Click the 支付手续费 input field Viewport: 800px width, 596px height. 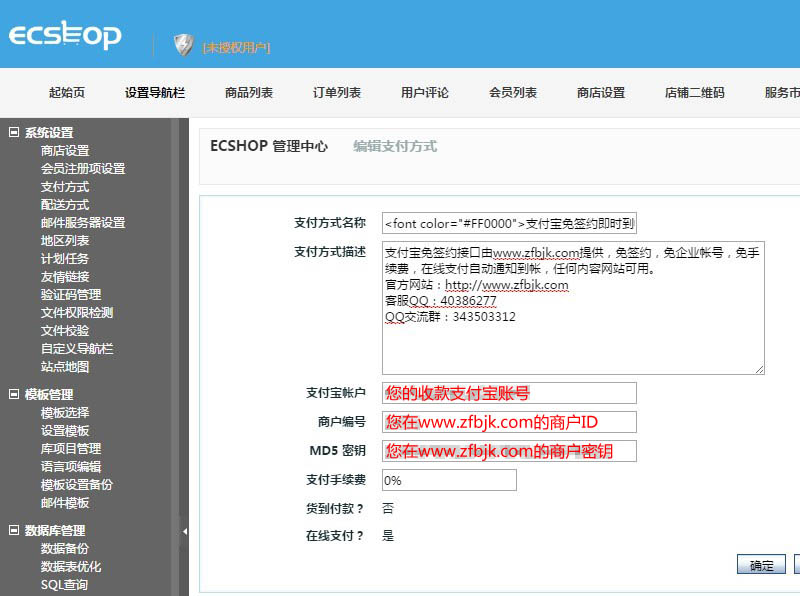(x=449, y=480)
